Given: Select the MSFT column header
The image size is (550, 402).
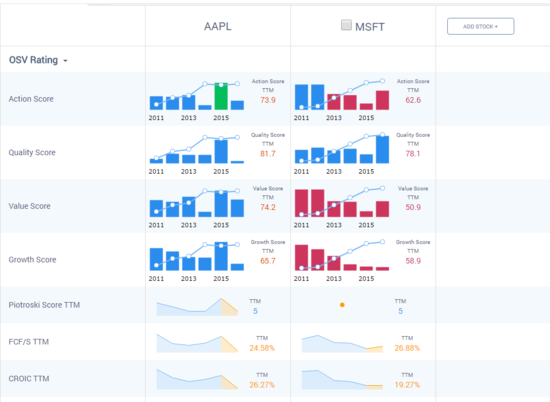Looking at the screenshot, I should click(x=370, y=27).
